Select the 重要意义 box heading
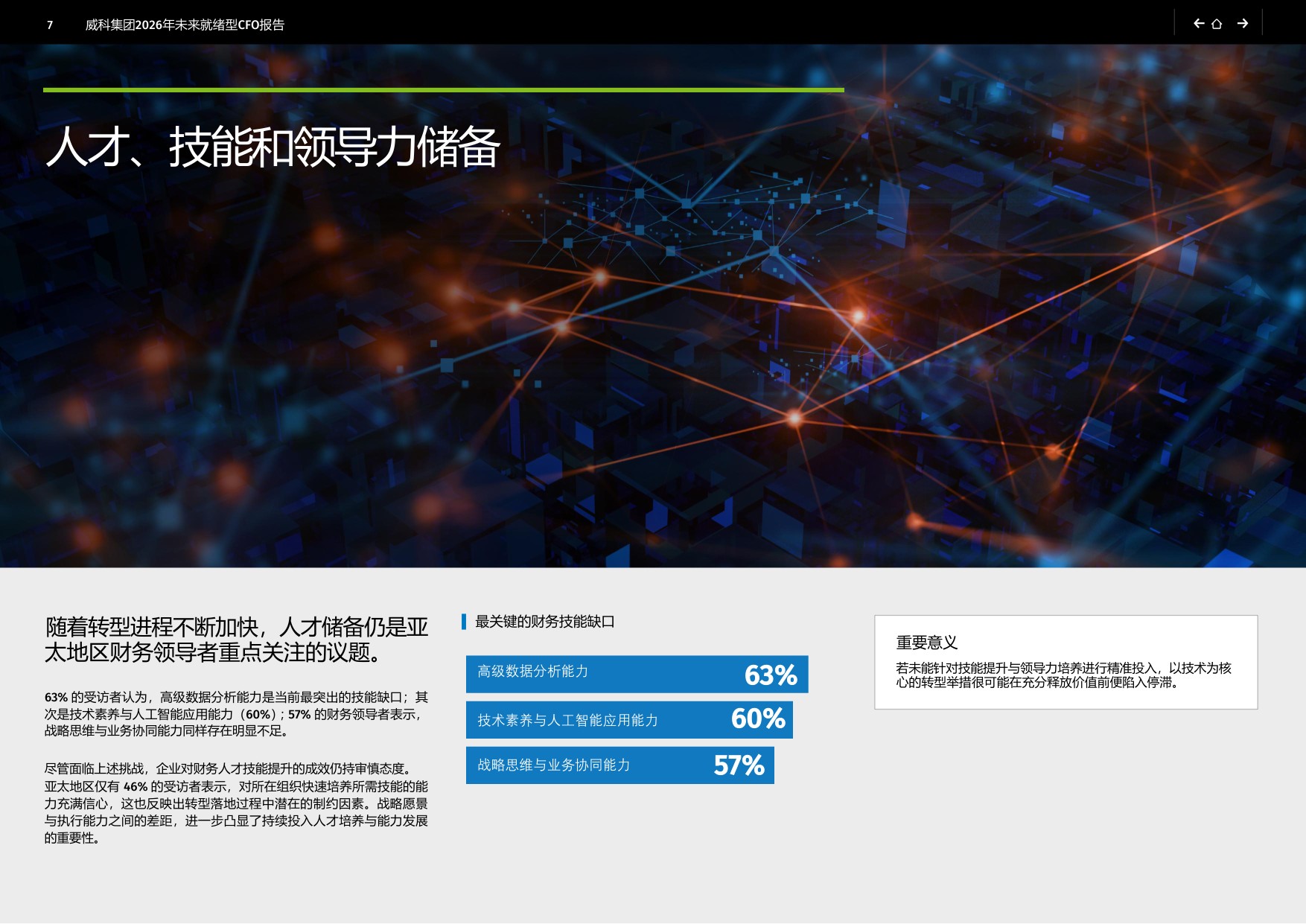1306x924 pixels. coord(926,643)
